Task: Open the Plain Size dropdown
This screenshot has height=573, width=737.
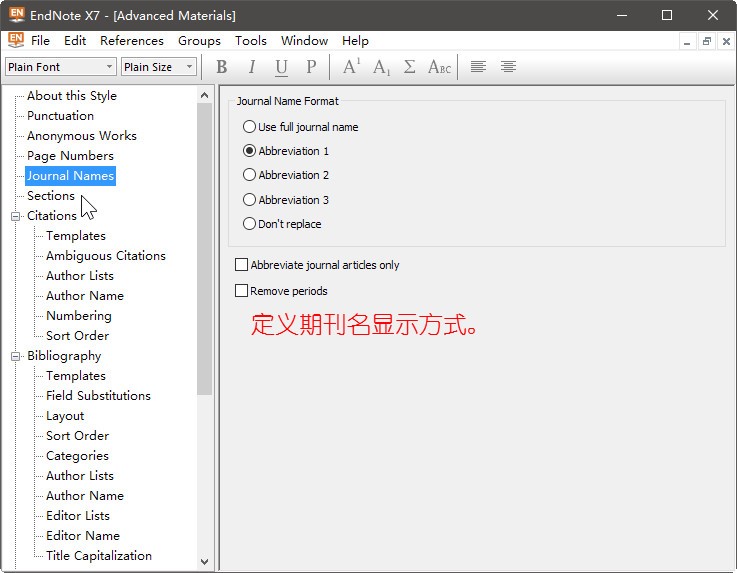Action: click(158, 67)
